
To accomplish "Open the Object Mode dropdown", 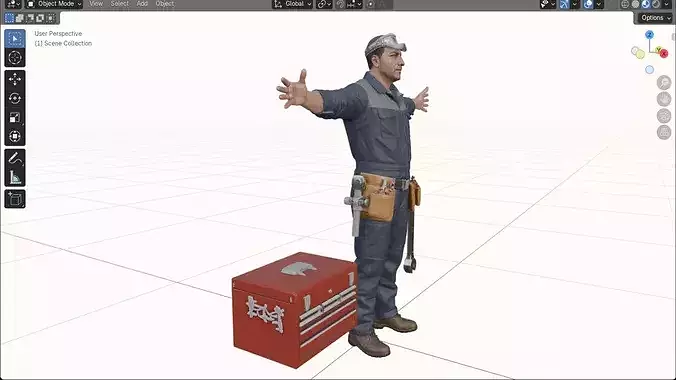I will pyautogui.click(x=54, y=4).
